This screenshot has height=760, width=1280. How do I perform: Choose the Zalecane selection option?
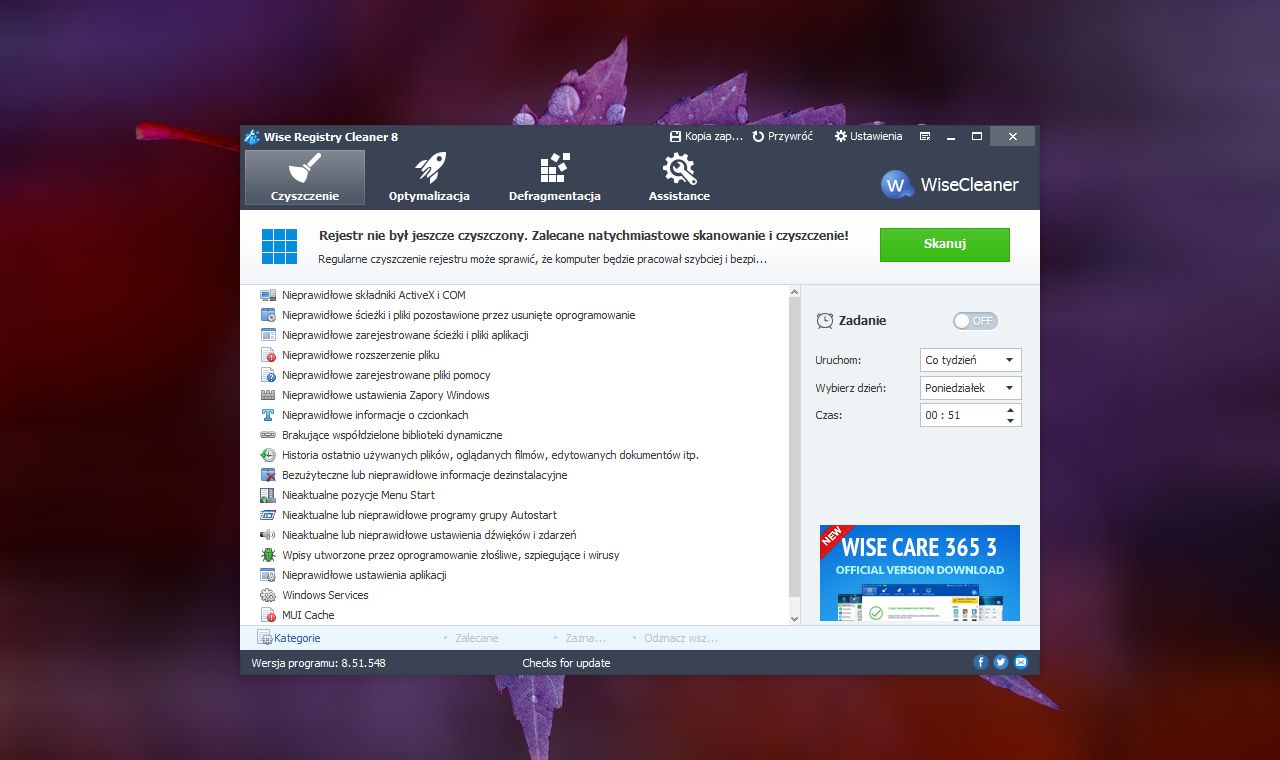[x=476, y=638]
